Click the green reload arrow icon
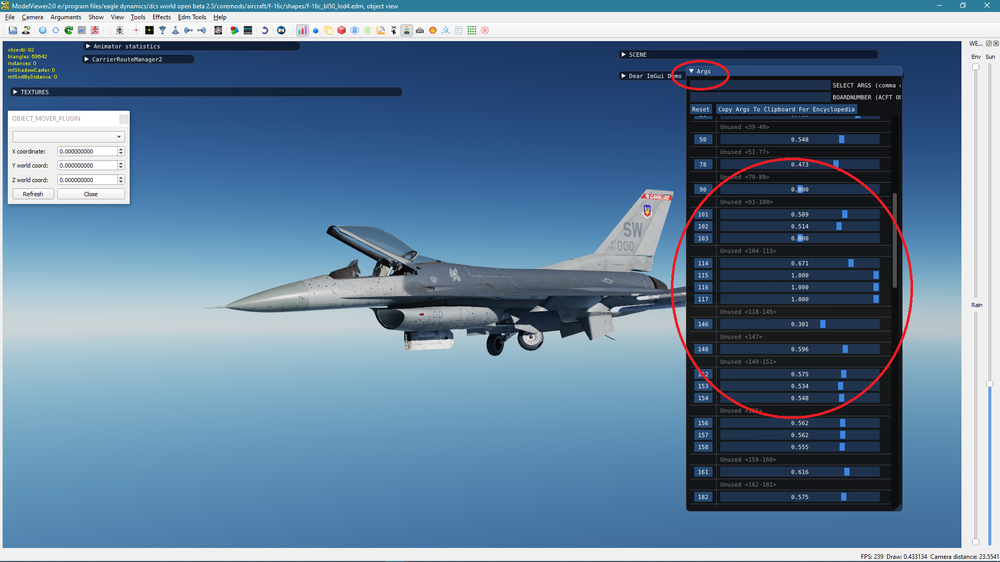The width and height of the screenshot is (1000, 562). tap(68, 30)
